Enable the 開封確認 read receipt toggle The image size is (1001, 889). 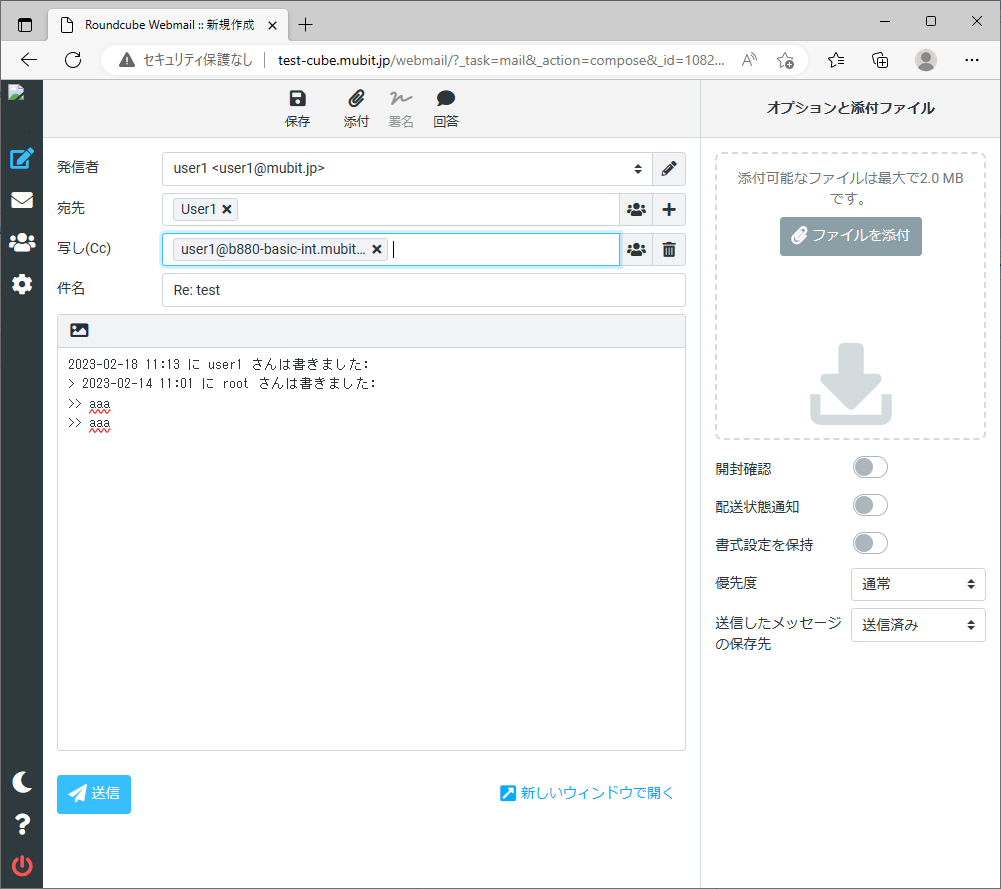[x=869, y=466]
